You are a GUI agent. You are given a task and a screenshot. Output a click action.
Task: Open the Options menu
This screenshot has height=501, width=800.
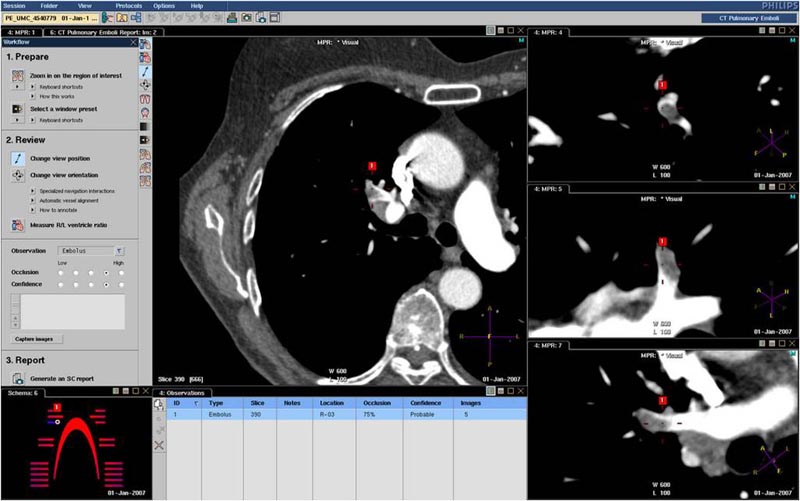(164, 6)
